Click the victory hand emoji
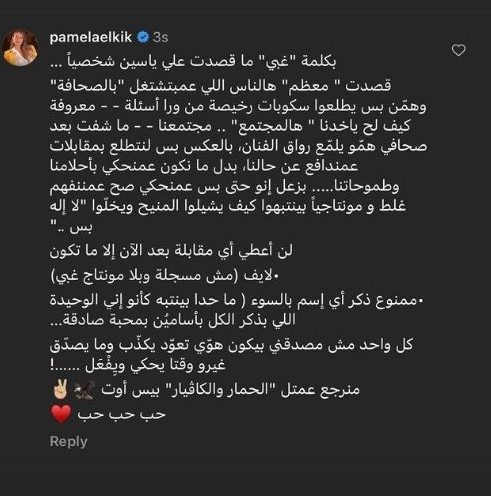 [x=61, y=389]
